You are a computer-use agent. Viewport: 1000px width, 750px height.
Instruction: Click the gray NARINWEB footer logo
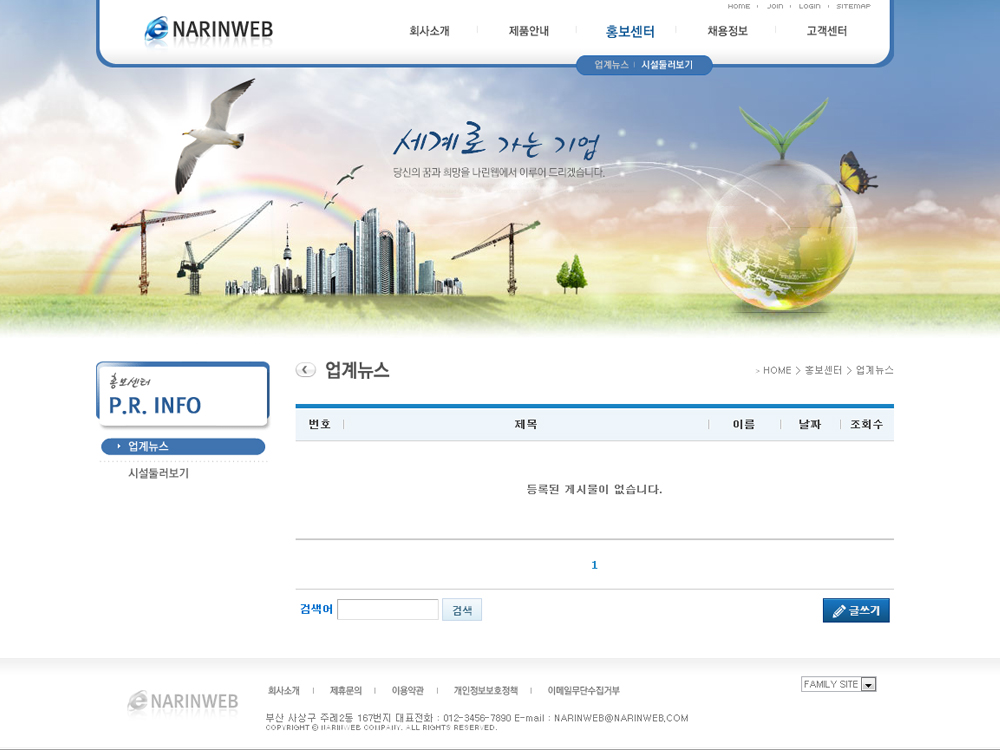pyautogui.click(x=183, y=702)
